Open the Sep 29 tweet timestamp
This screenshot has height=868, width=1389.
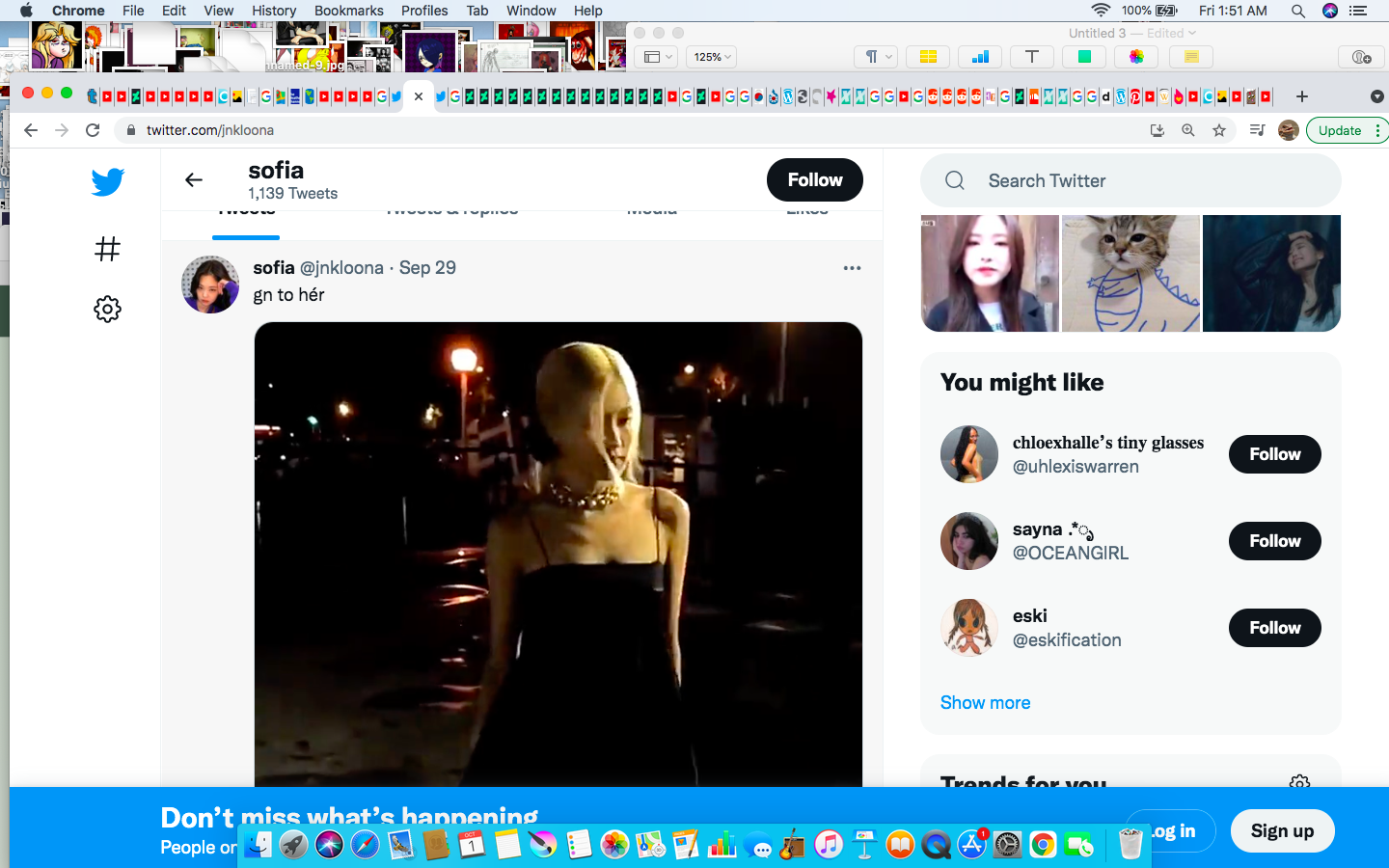(x=427, y=268)
